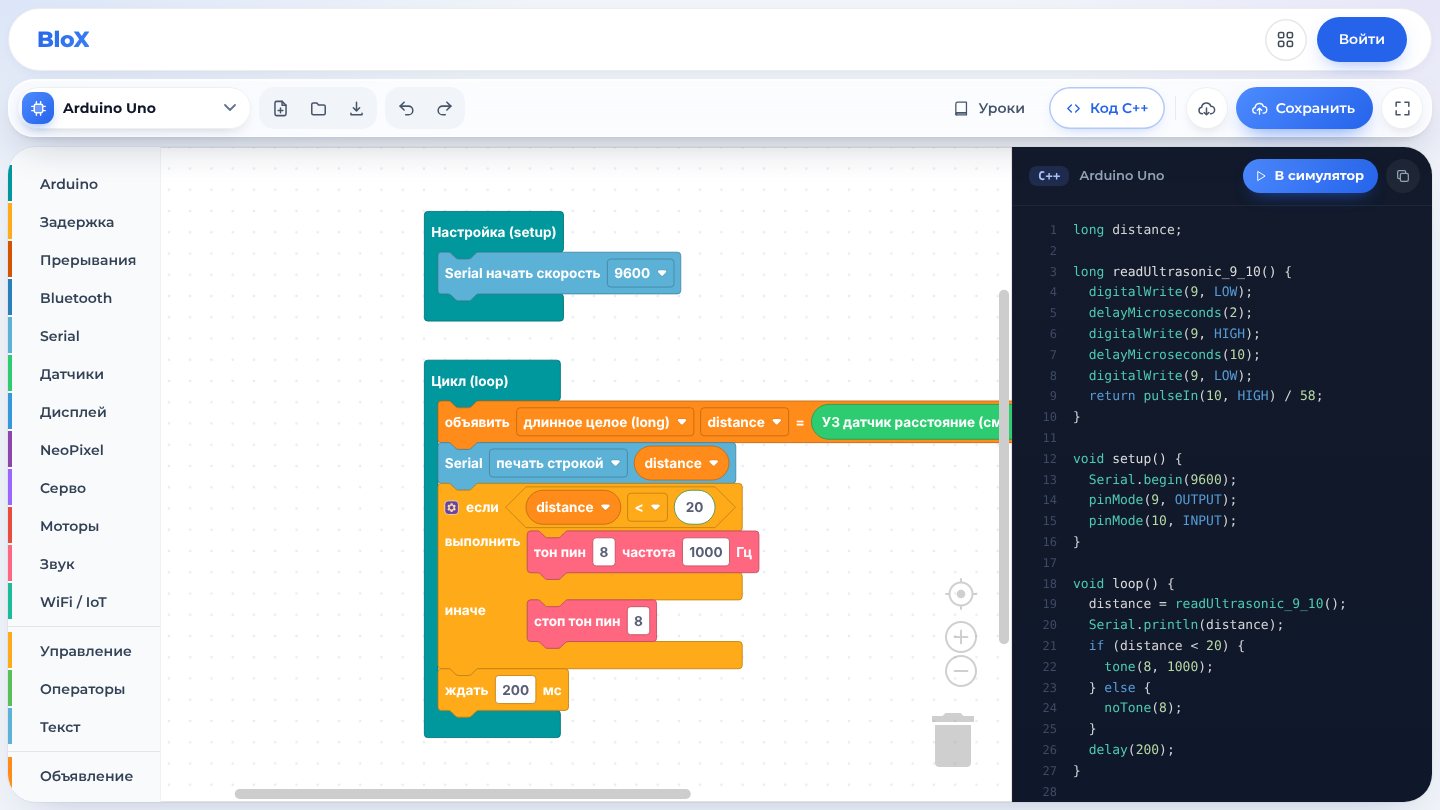Click the Войти button
This screenshot has width=1440, height=810.
click(x=1362, y=40)
